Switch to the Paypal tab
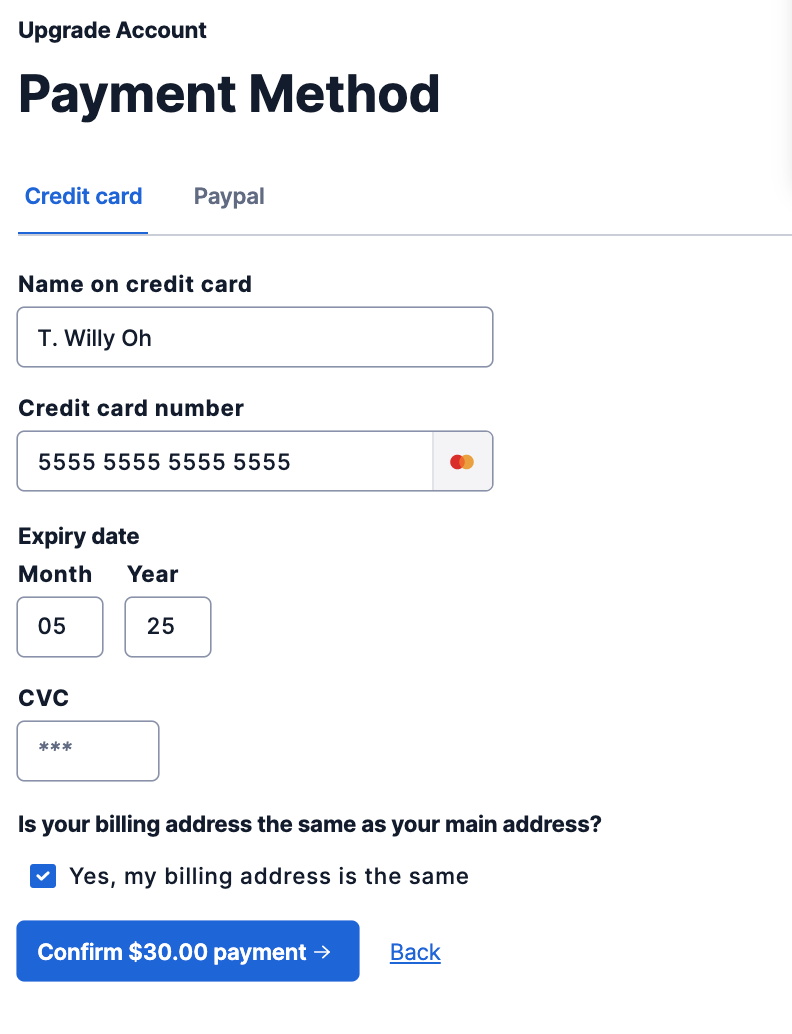This screenshot has width=792, height=1034. tap(229, 197)
